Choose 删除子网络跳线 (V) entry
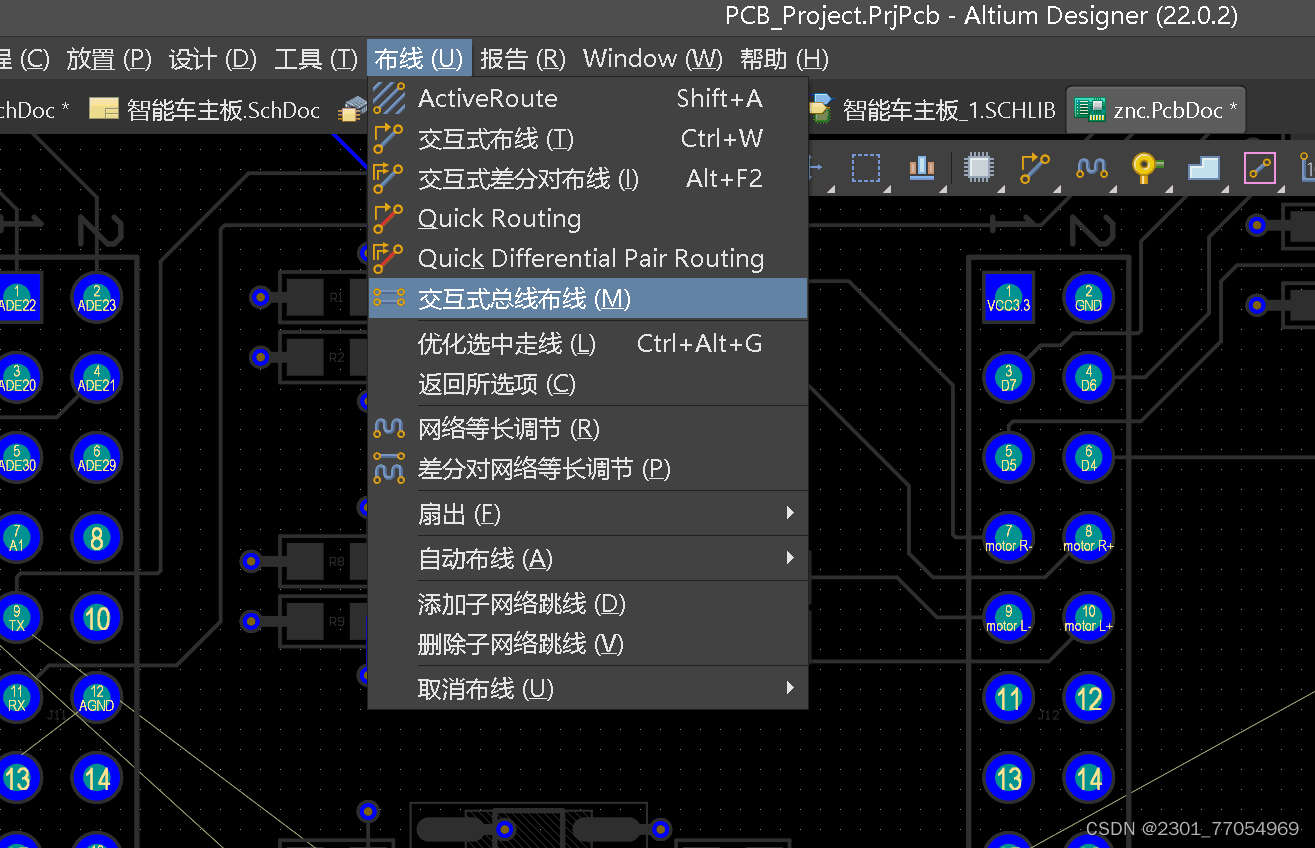 click(x=588, y=644)
